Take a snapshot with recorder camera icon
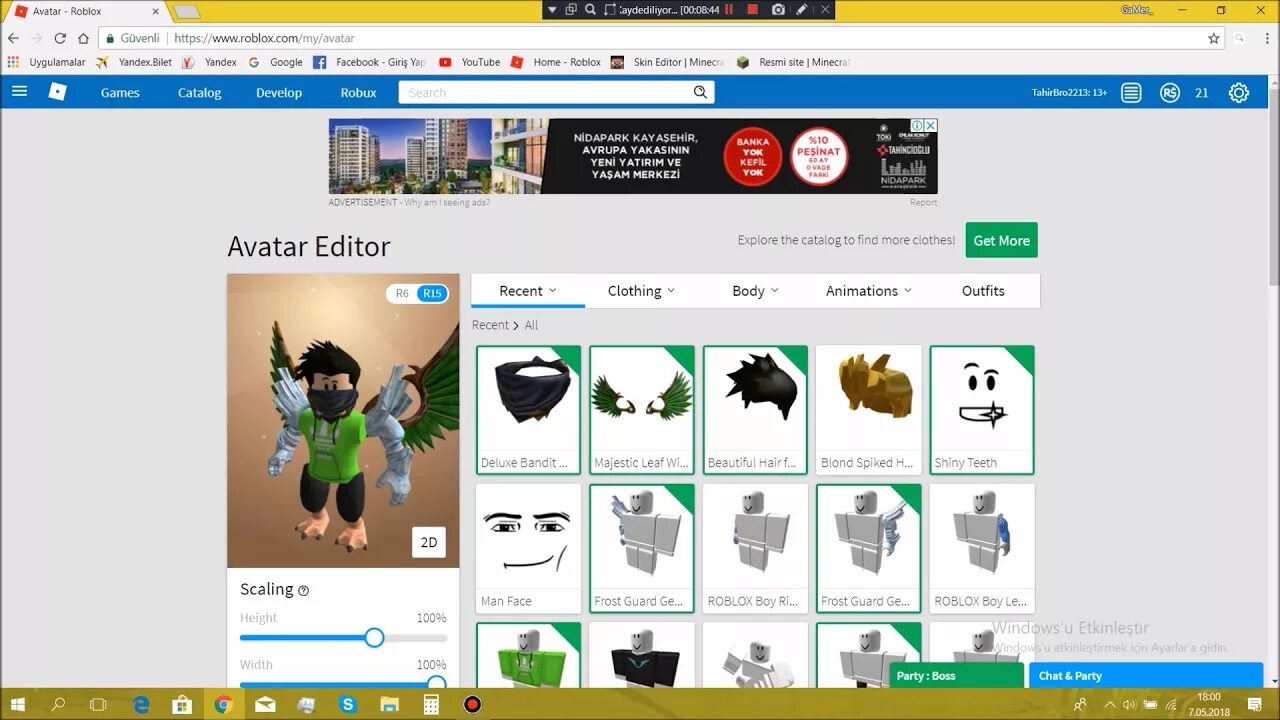Image resolution: width=1280 pixels, height=720 pixels. [778, 9]
